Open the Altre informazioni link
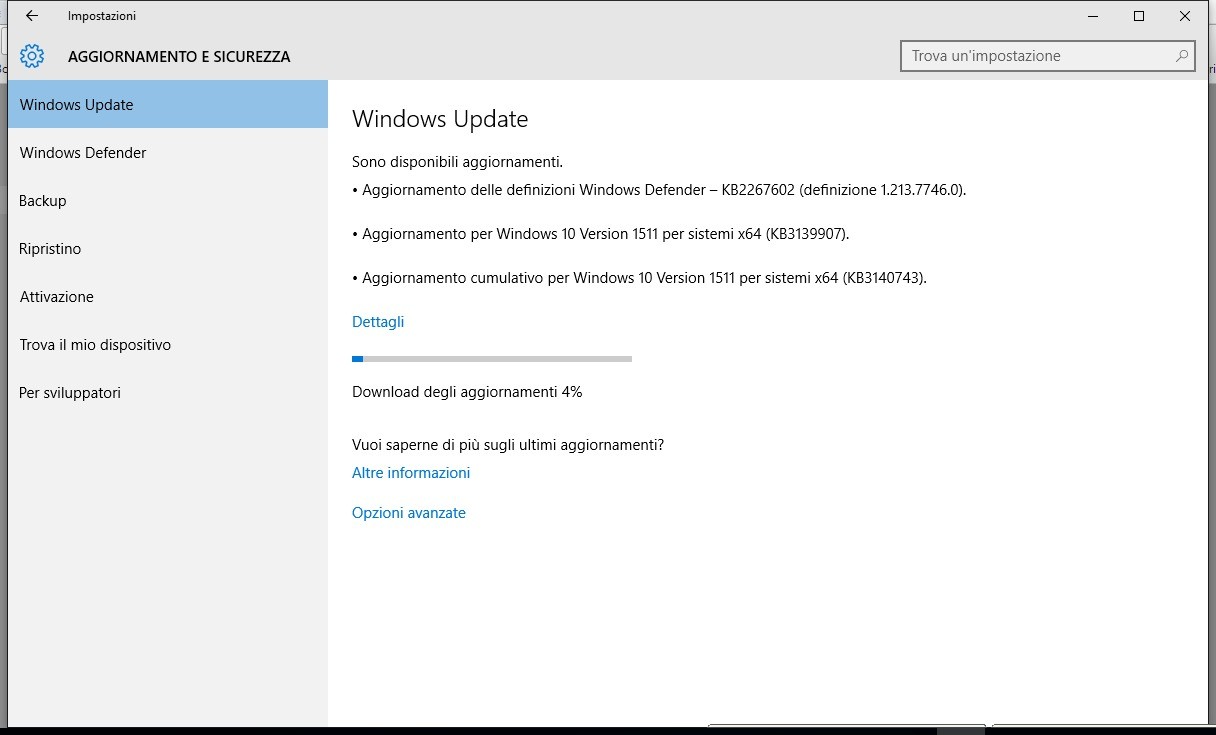 coord(411,473)
